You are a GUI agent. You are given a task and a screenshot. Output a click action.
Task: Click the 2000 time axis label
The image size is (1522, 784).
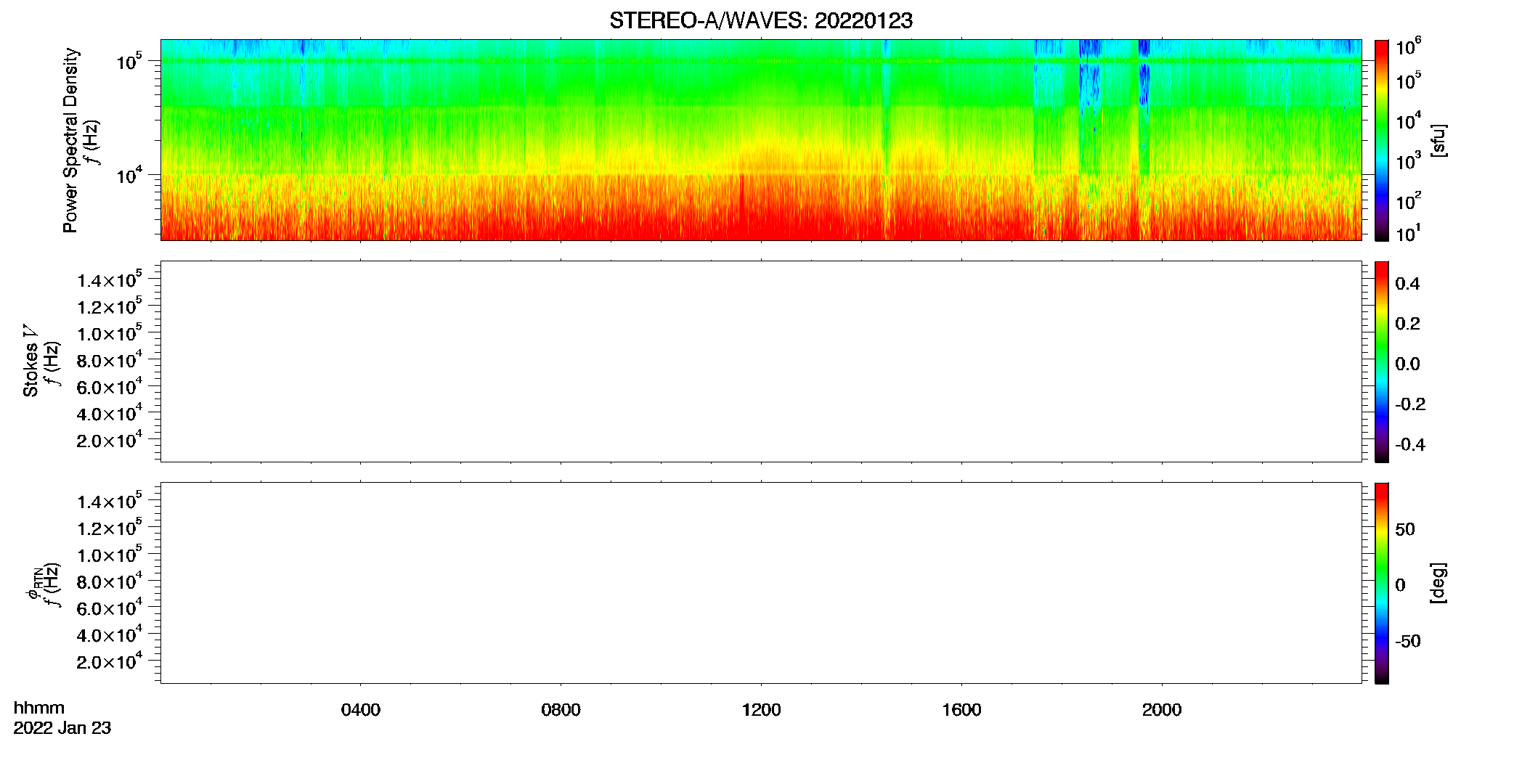click(1162, 710)
